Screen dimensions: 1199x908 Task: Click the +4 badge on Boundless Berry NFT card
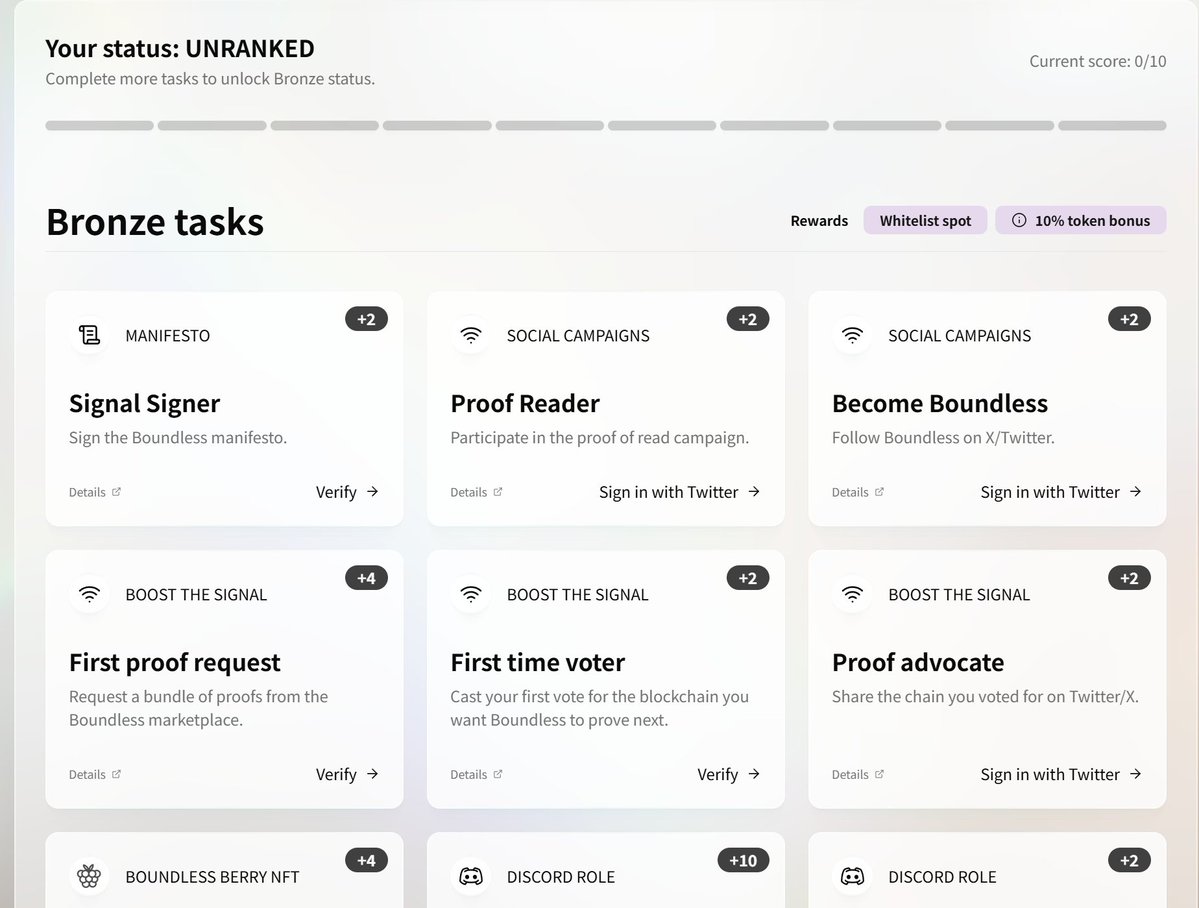pos(366,861)
